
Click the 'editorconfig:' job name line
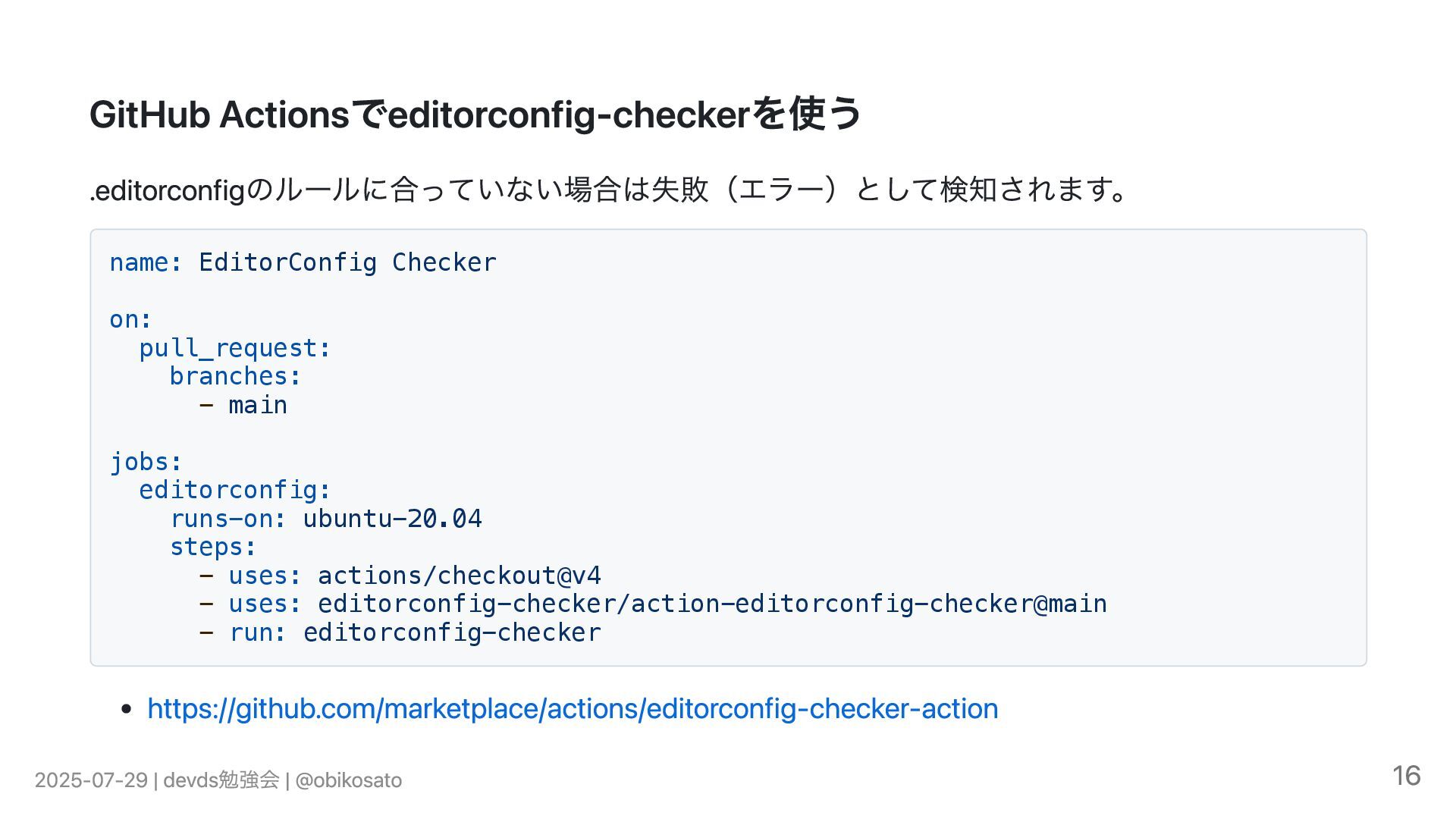tap(235, 490)
